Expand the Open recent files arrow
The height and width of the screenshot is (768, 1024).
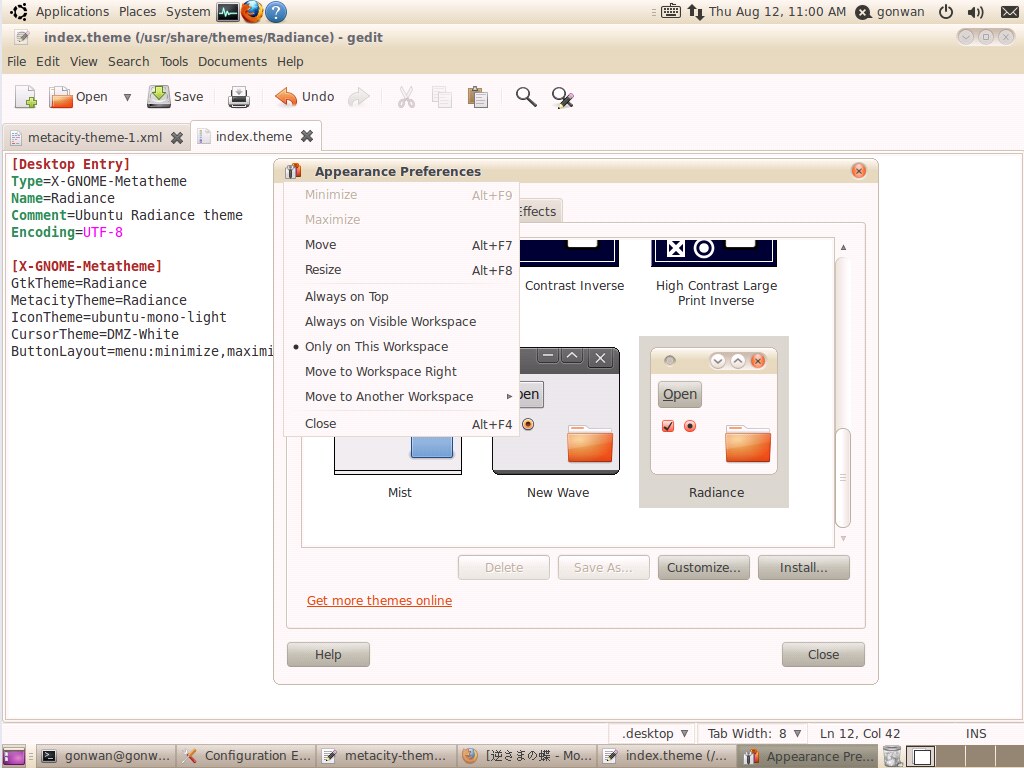tap(127, 97)
